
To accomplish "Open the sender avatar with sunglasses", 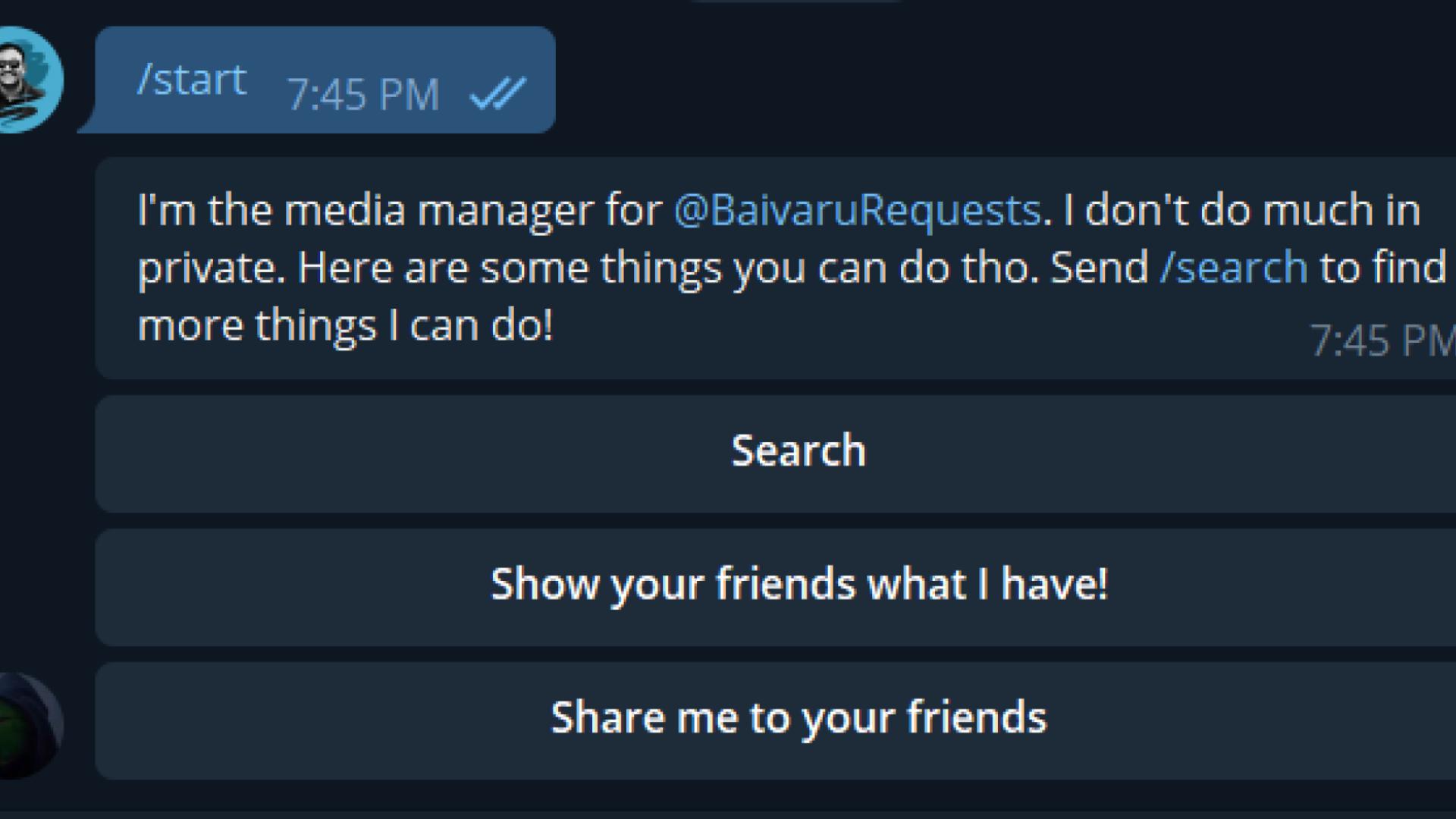I will coord(29,80).
